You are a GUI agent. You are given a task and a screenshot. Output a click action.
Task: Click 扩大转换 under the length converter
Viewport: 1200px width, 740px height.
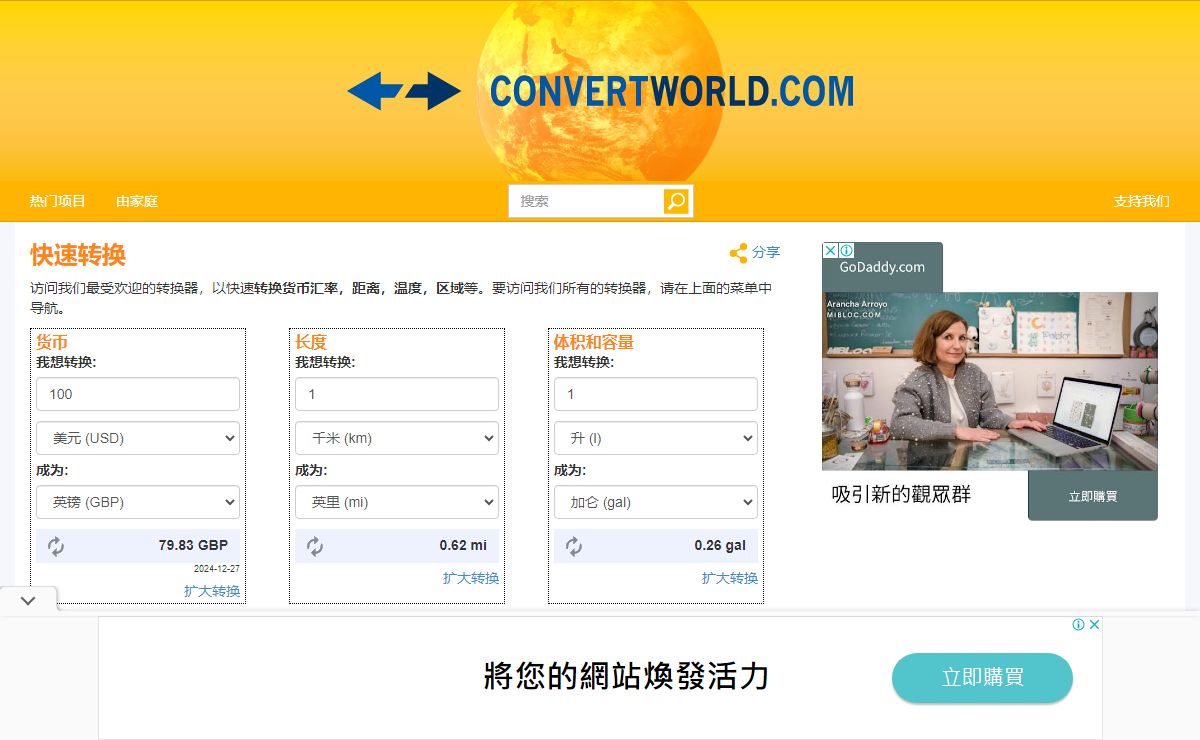(x=471, y=578)
